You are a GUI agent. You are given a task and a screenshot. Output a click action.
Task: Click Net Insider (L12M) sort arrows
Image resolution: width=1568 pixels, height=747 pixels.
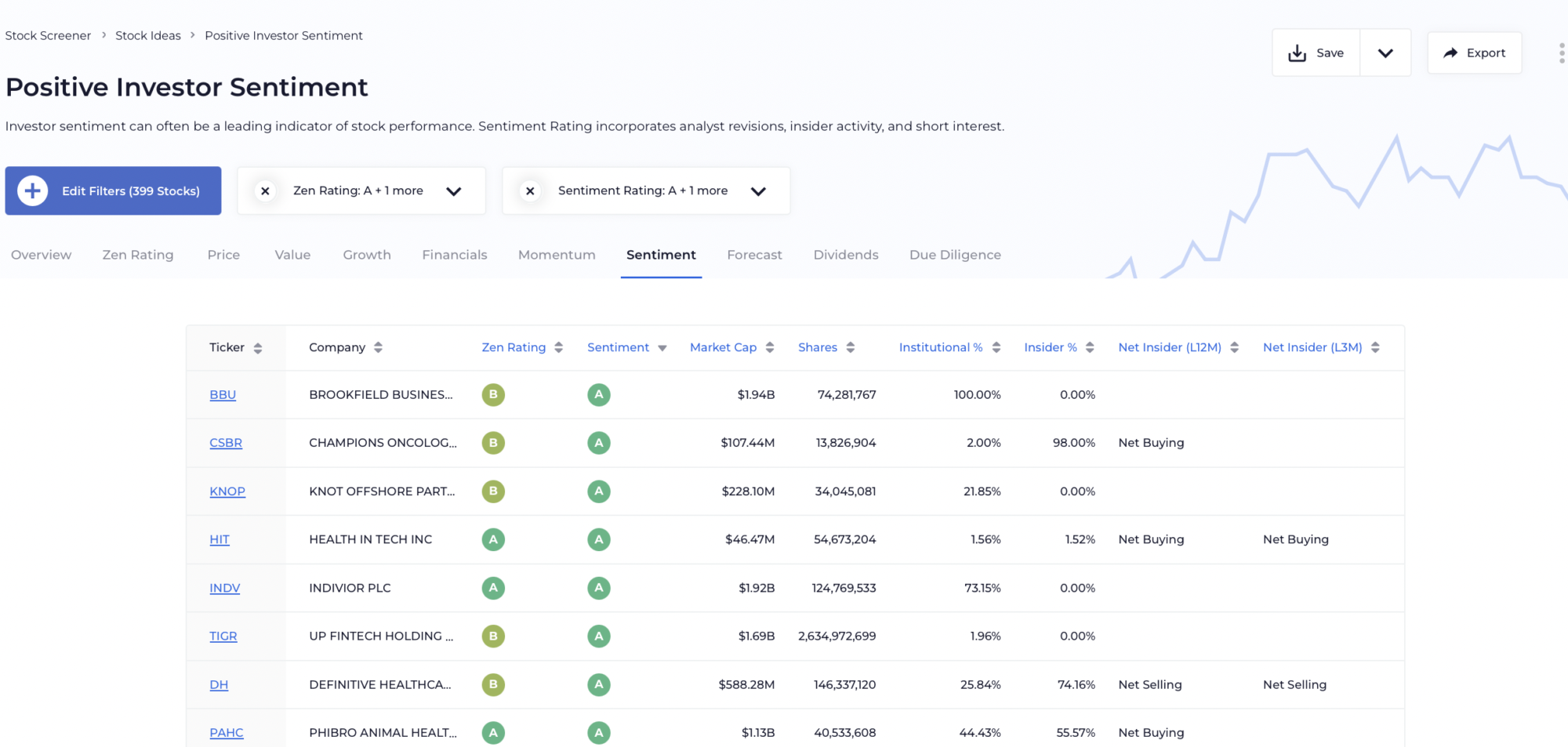tap(1235, 347)
